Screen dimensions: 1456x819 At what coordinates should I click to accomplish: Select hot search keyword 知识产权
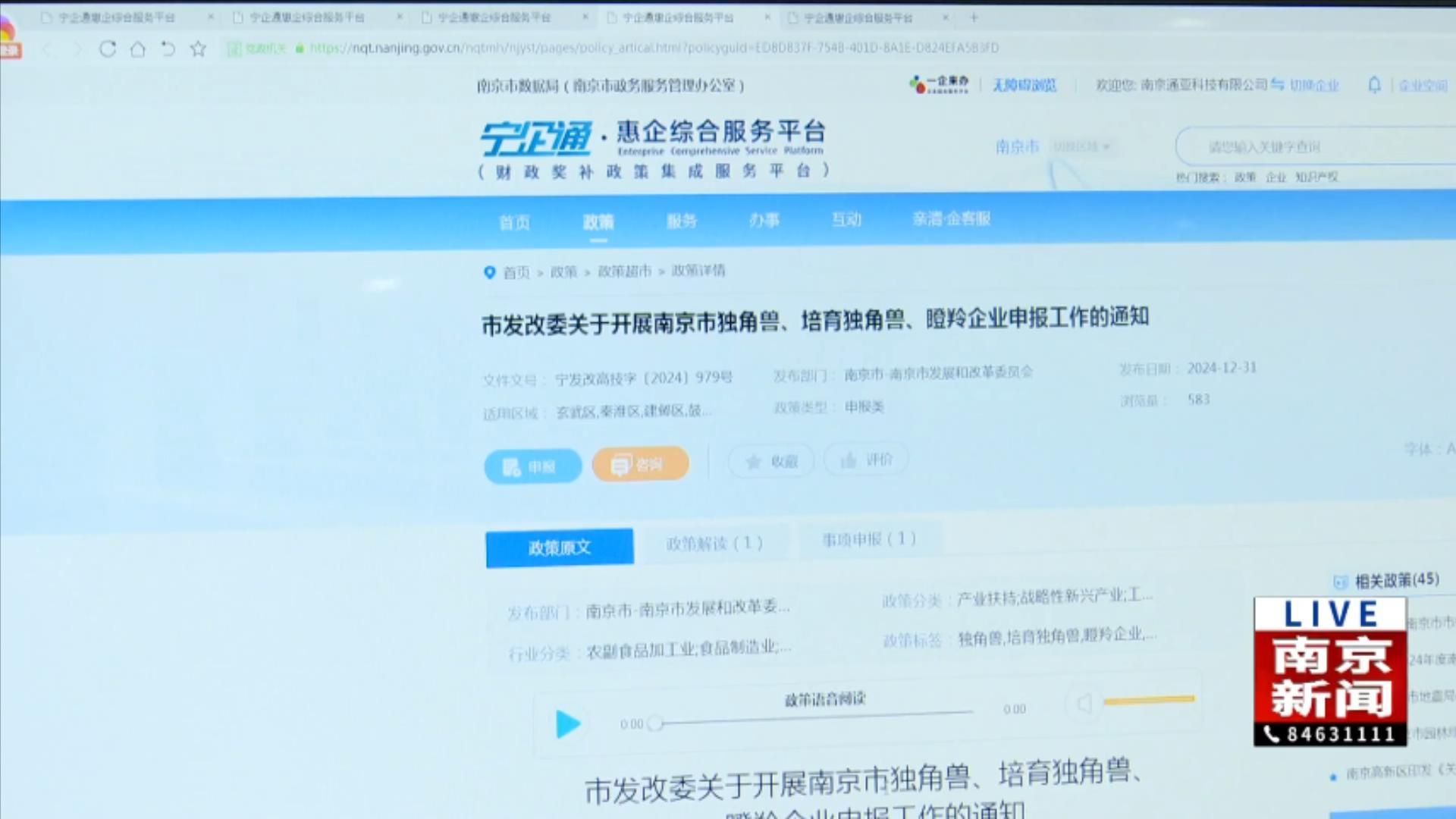tap(1316, 177)
